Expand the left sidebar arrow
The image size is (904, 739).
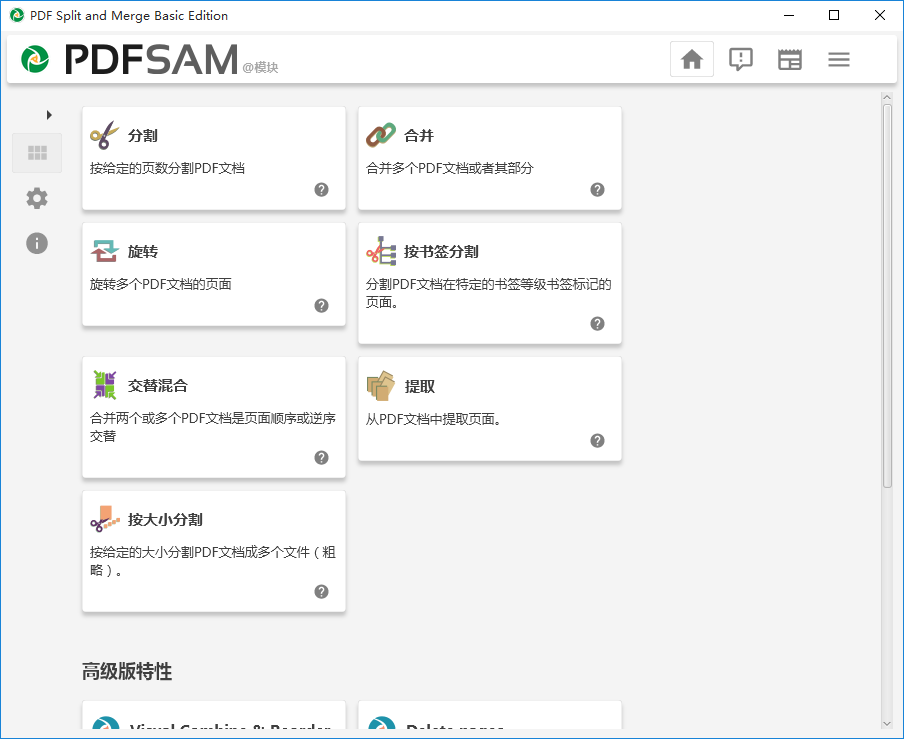point(49,115)
